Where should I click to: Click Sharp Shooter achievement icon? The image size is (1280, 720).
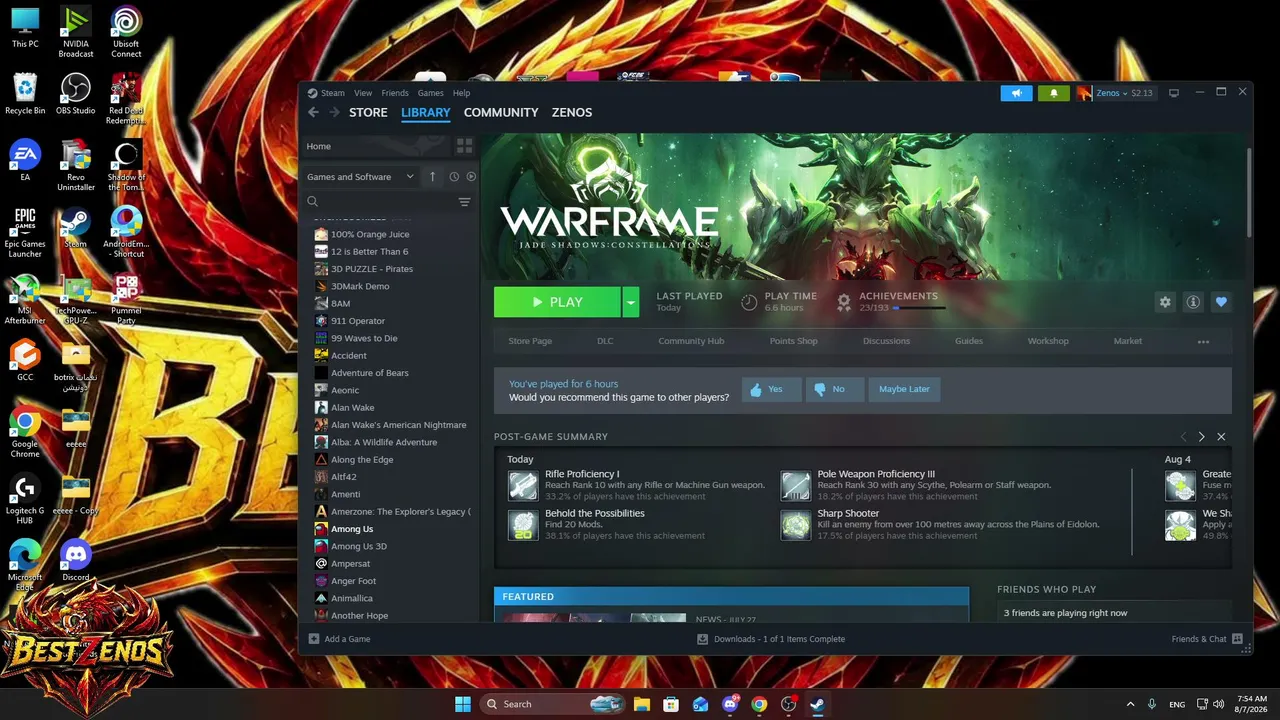click(x=796, y=525)
